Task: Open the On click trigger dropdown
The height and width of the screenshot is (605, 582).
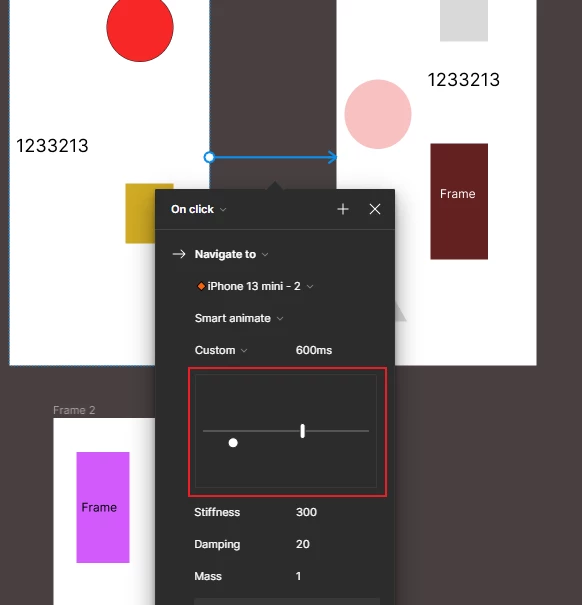Action: pyautogui.click(x=198, y=209)
